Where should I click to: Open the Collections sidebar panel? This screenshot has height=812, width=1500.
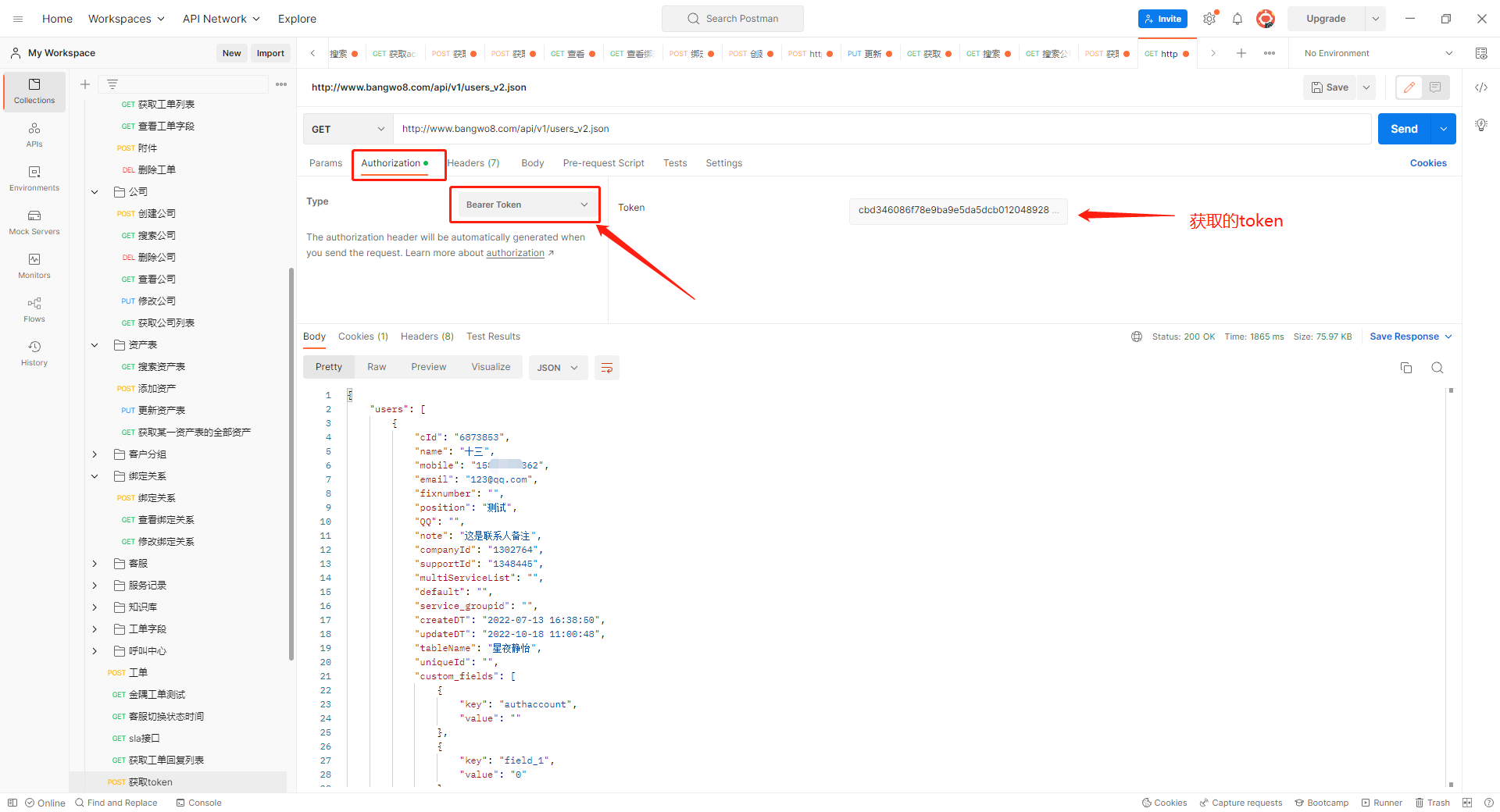pos(34,91)
